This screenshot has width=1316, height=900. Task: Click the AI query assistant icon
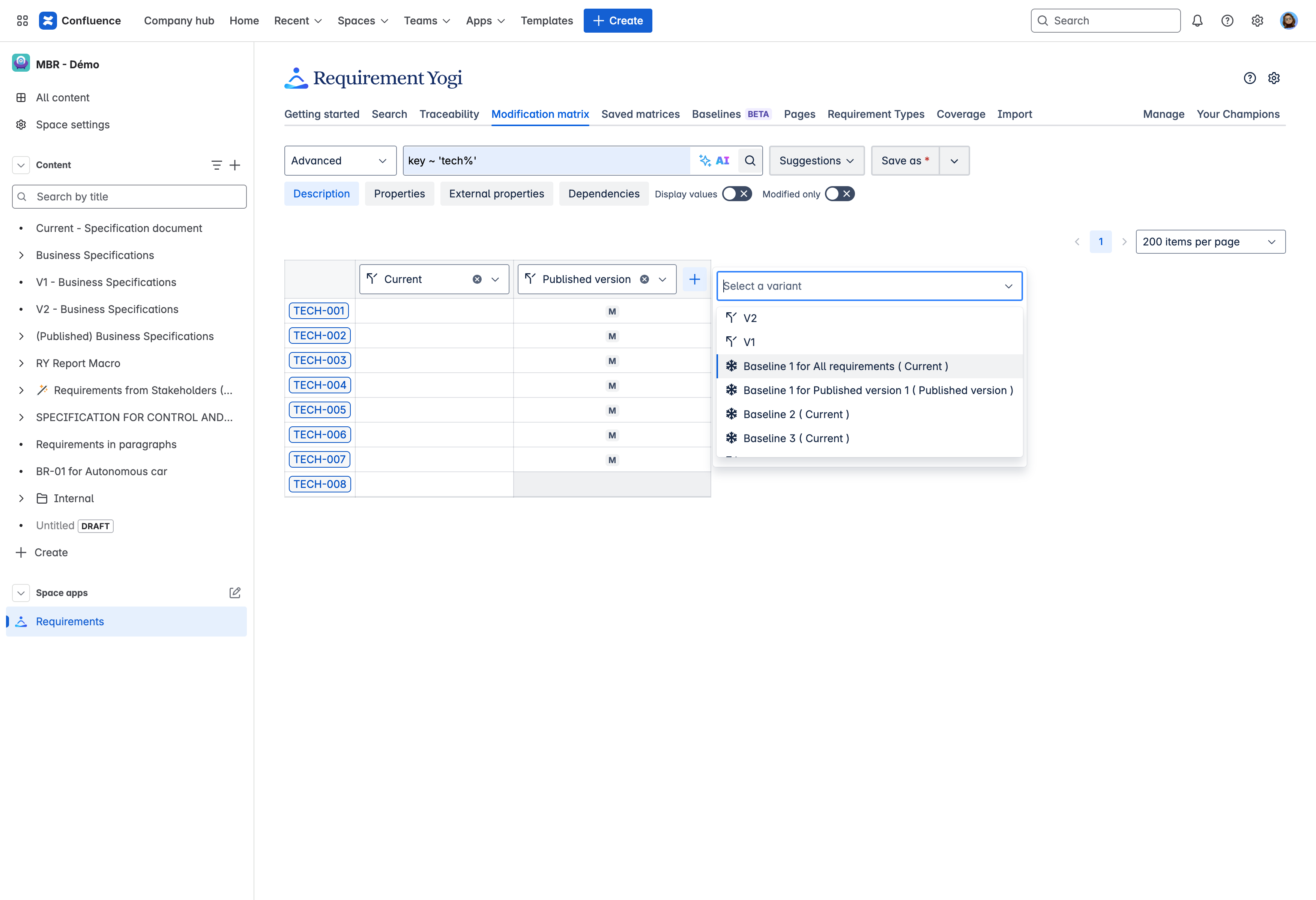714,161
